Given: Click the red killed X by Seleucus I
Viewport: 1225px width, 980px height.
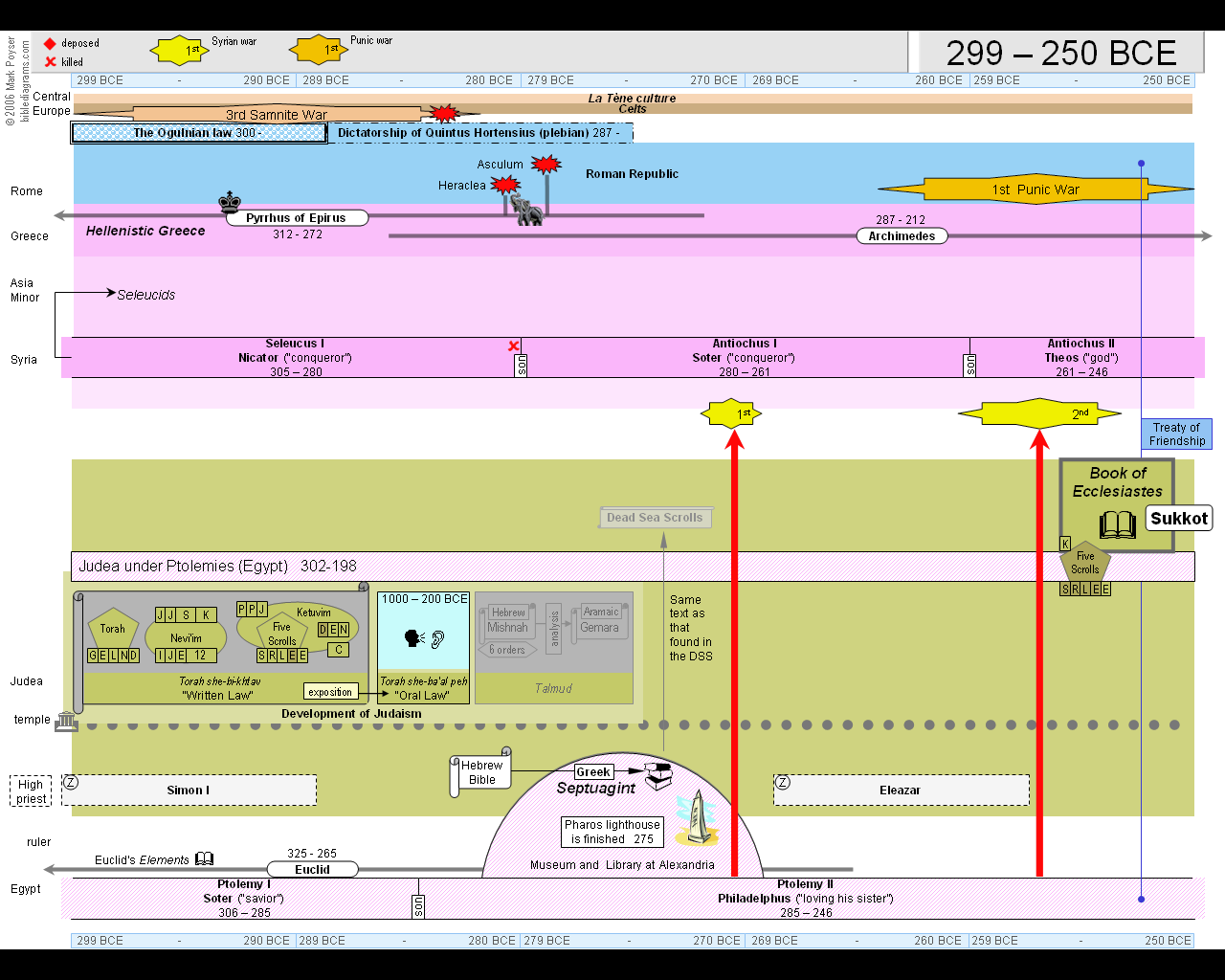Looking at the screenshot, I should pyautogui.click(x=514, y=346).
